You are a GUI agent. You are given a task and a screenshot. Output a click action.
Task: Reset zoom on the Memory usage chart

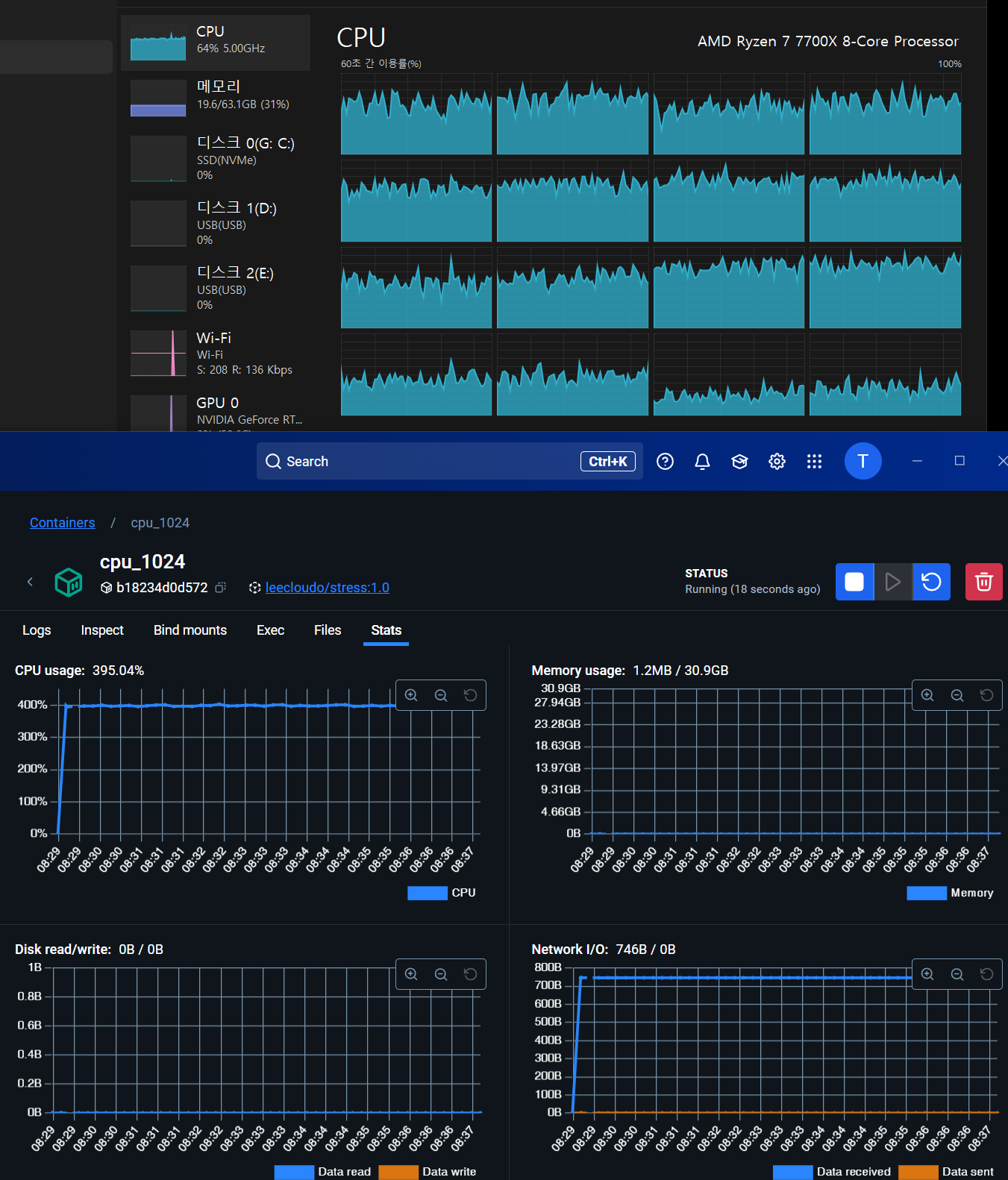[986, 695]
